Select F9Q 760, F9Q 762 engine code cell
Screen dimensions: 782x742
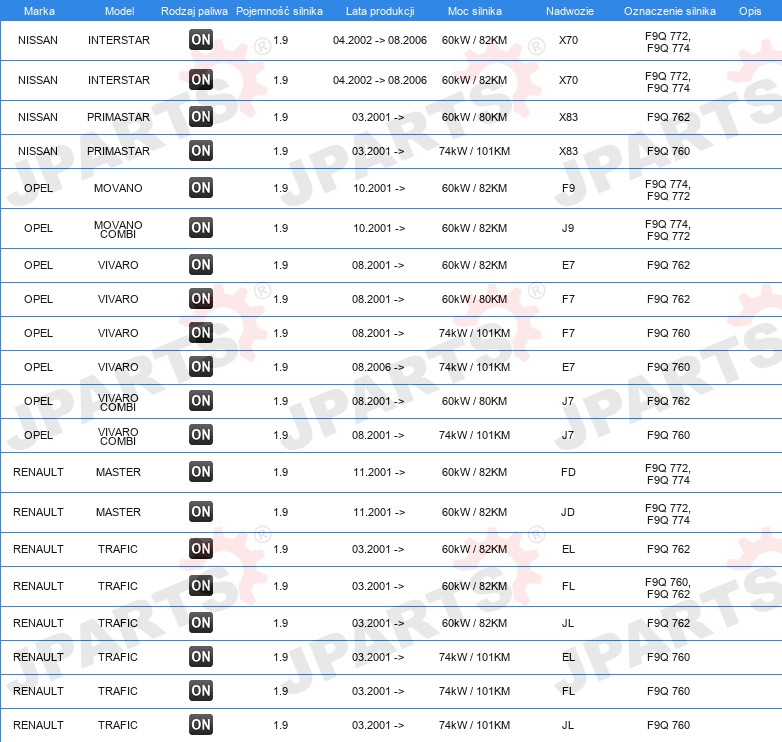pos(668,588)
